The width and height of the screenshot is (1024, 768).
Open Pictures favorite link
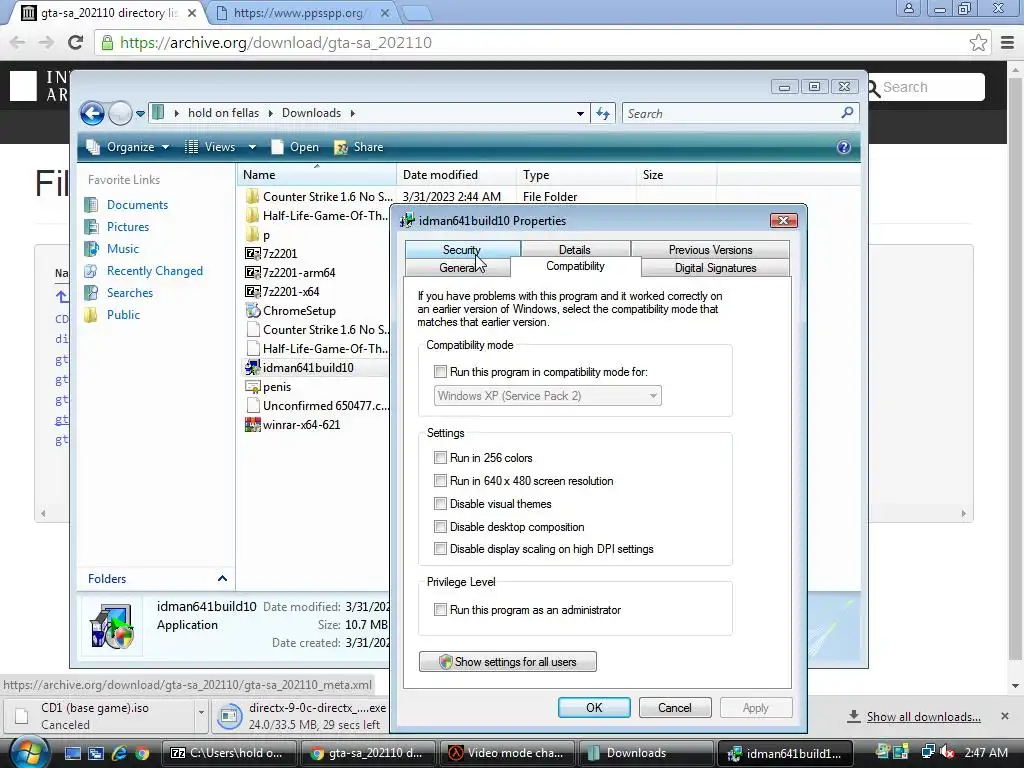pyautogui.click(x=128, y=227)
